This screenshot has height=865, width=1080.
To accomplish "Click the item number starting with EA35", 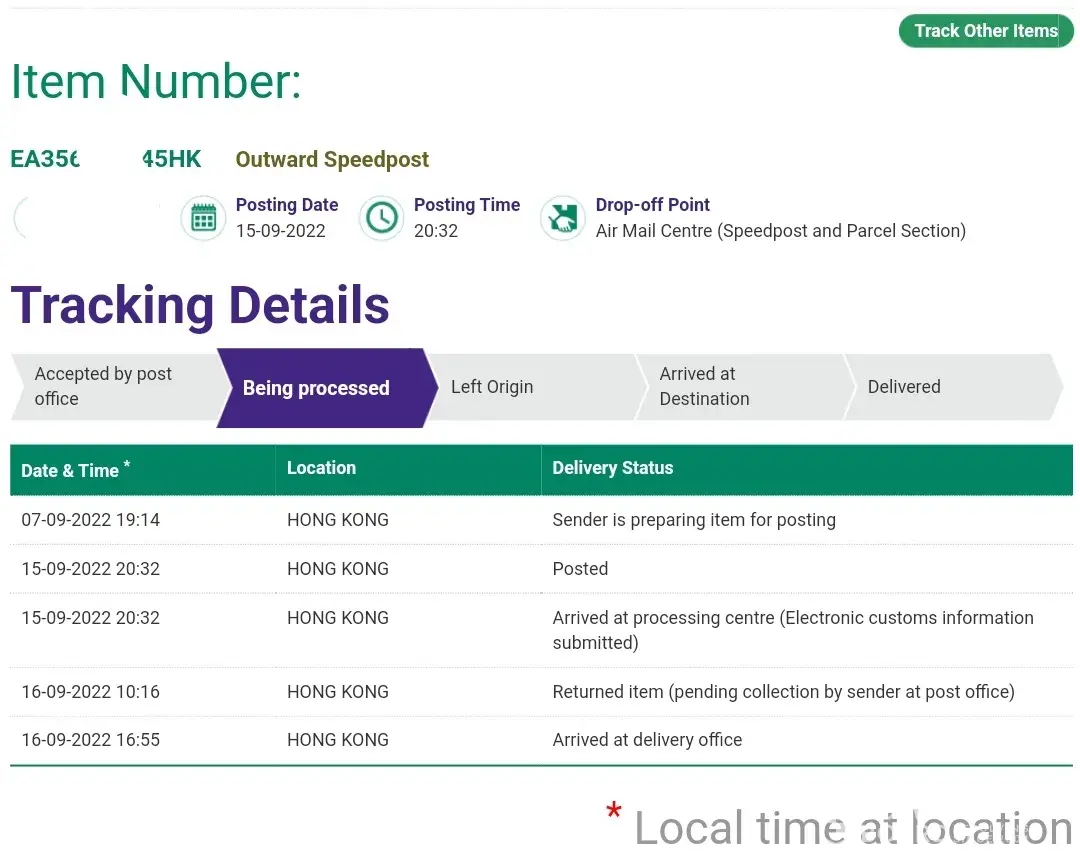I will pyautogui.click(x=105, y=159).
